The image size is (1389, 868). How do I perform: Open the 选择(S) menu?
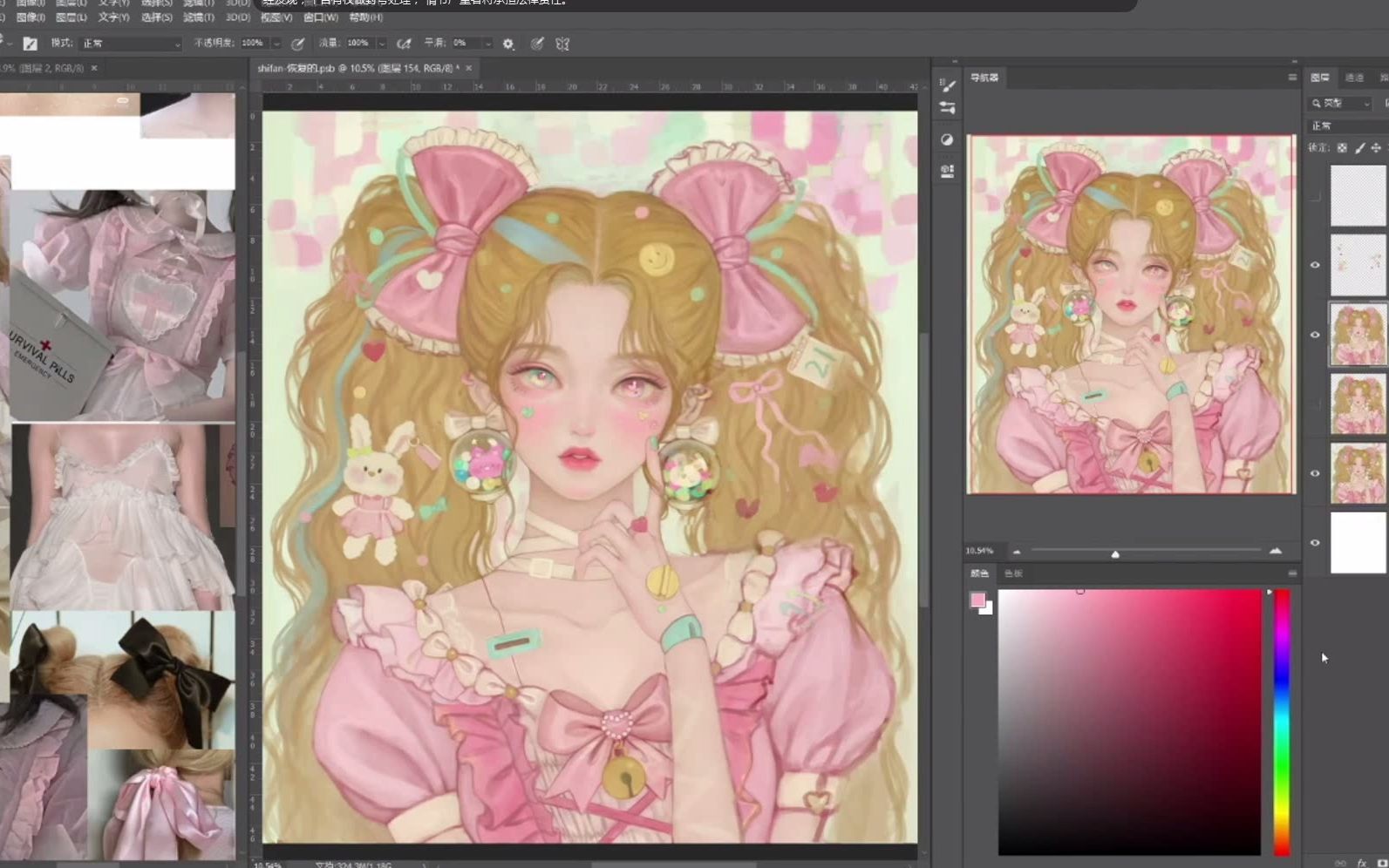point(157,17)
